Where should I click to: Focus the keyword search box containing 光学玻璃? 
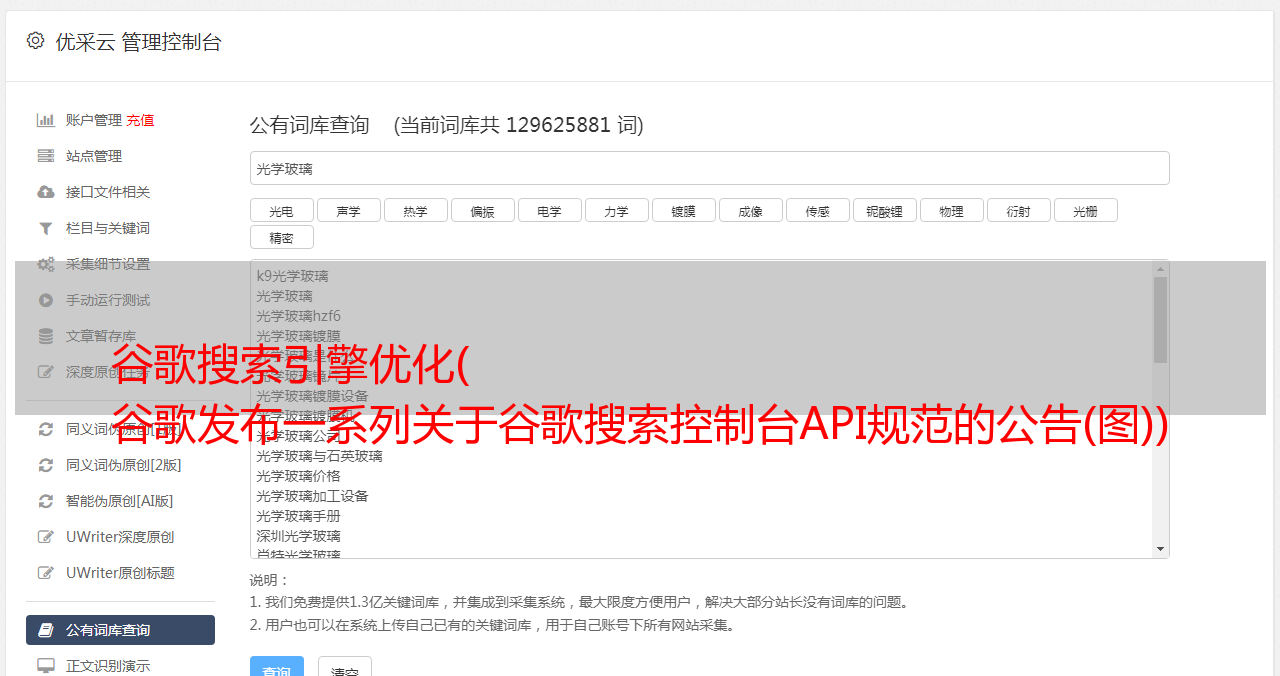click(x=710, y=168)
